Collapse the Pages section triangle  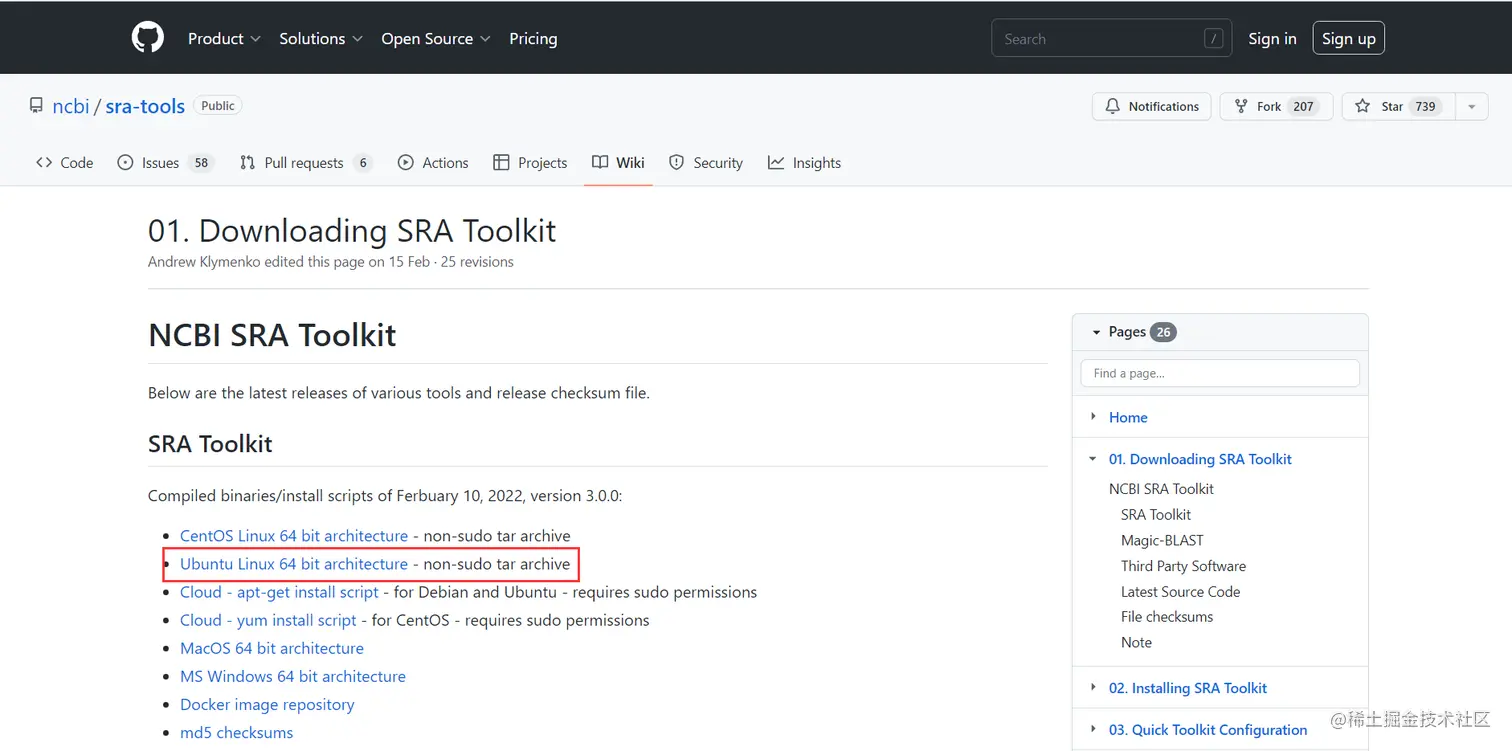[1096, 332]
